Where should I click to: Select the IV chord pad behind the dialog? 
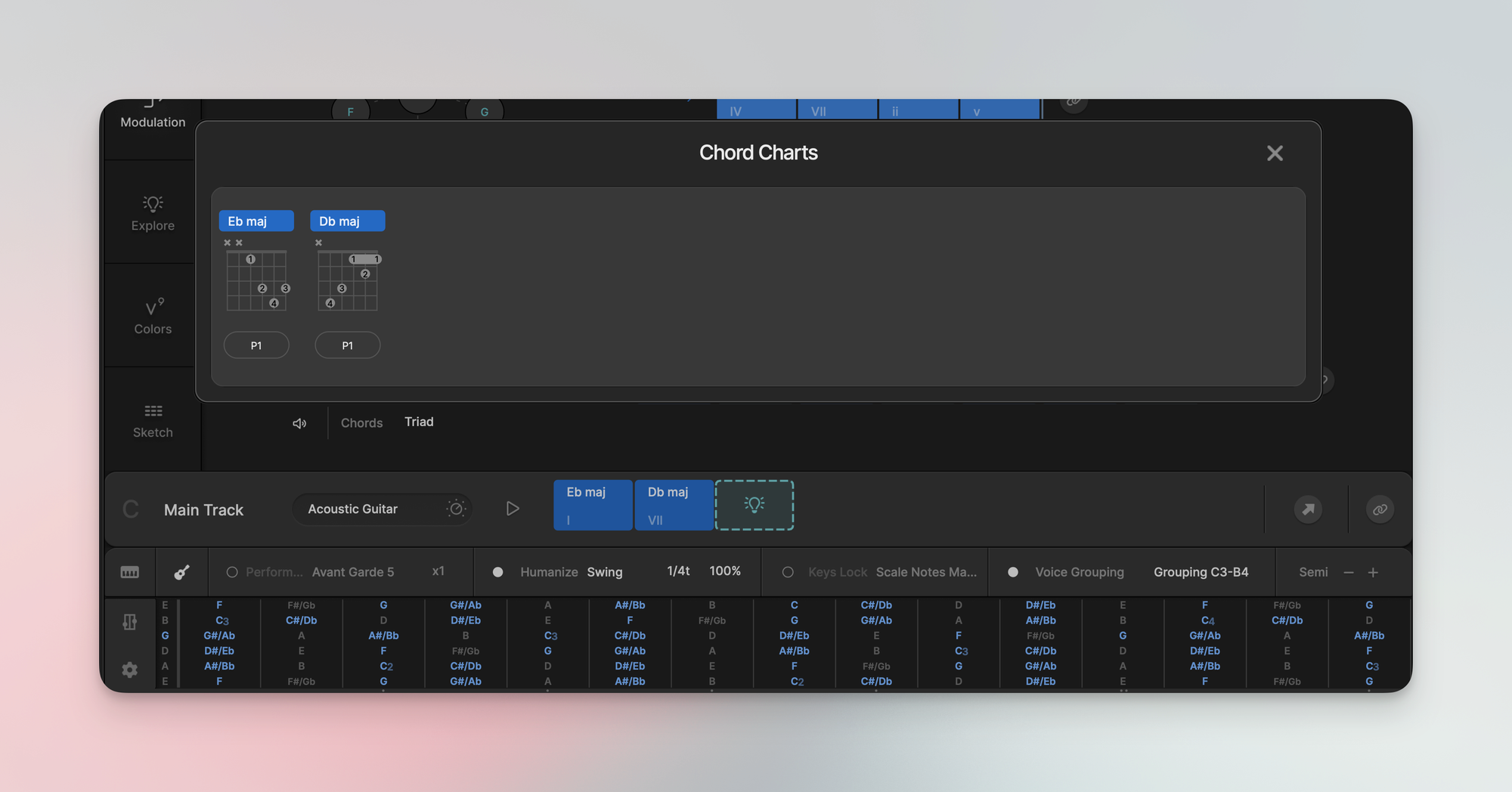click(x=756, y=110)
